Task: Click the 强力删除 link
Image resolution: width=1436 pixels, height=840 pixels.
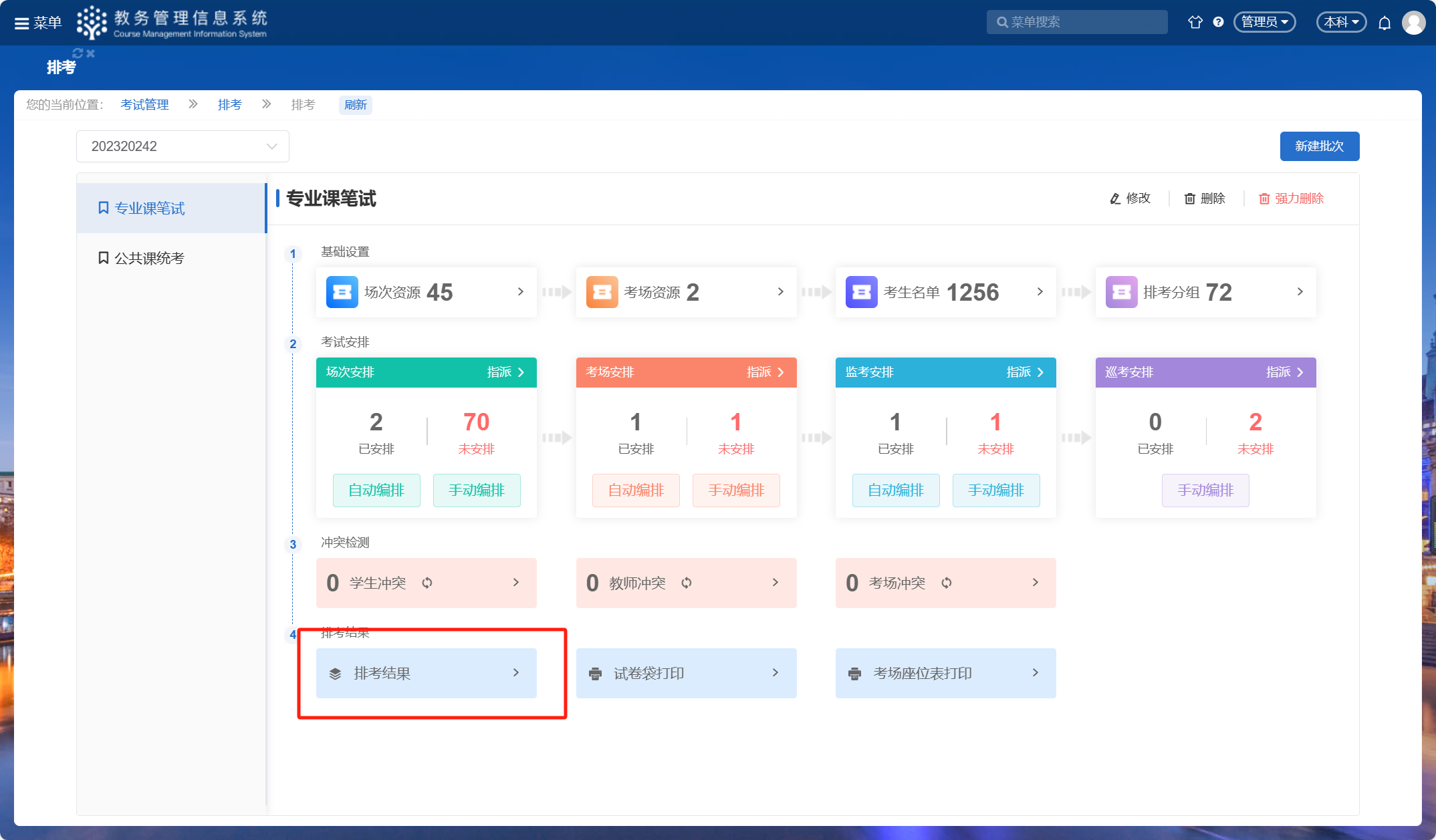Action: [1291, 198]
